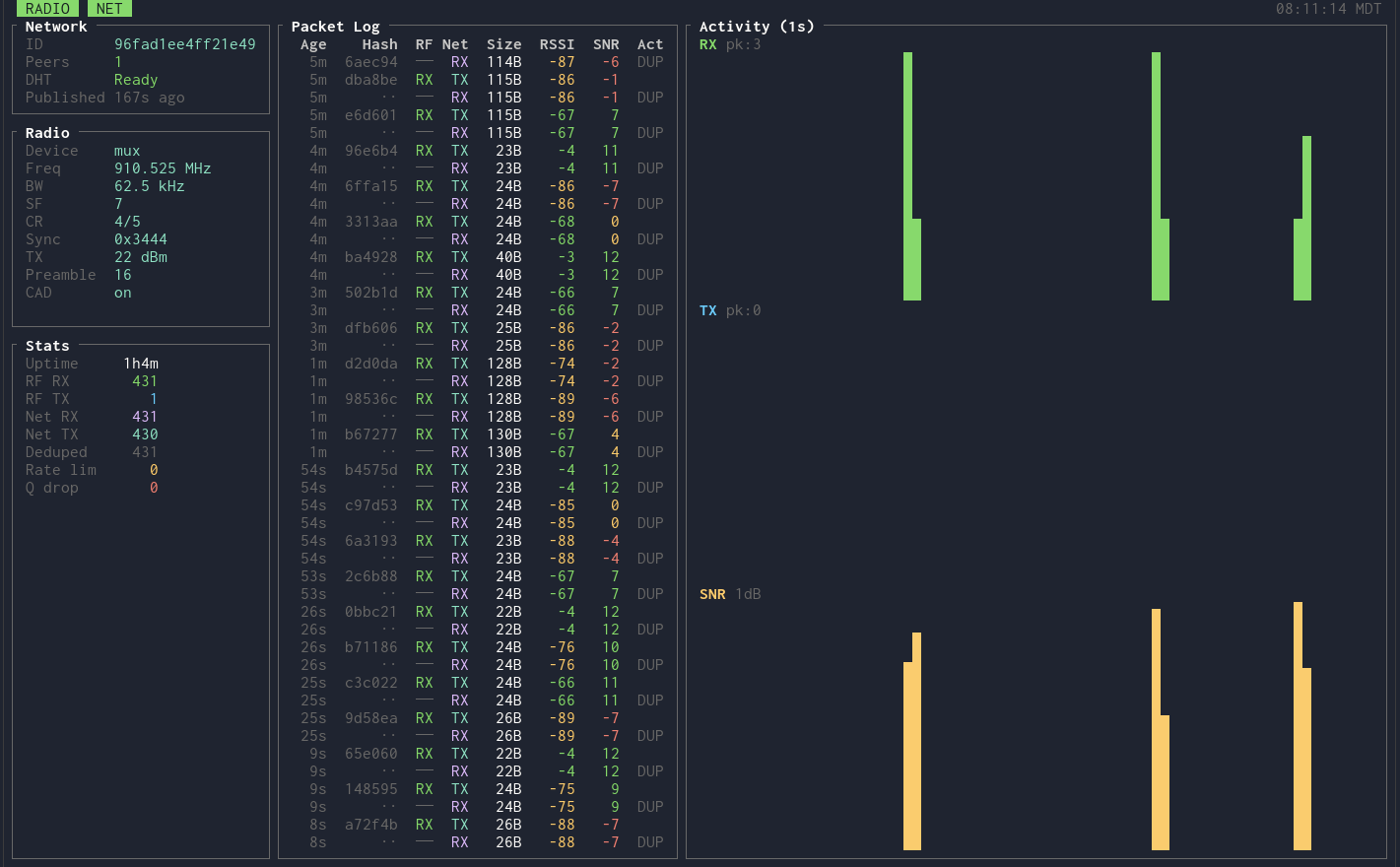The image size is (1400, 867).
Task: Select packet hash 96e6b4
Action: pyautogui.click(x=371, y=151)
